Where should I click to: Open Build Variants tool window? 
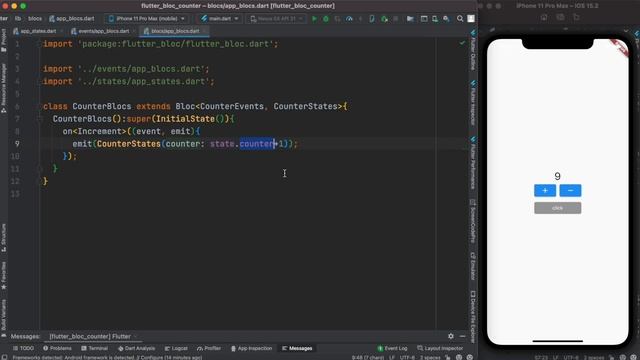4,318
